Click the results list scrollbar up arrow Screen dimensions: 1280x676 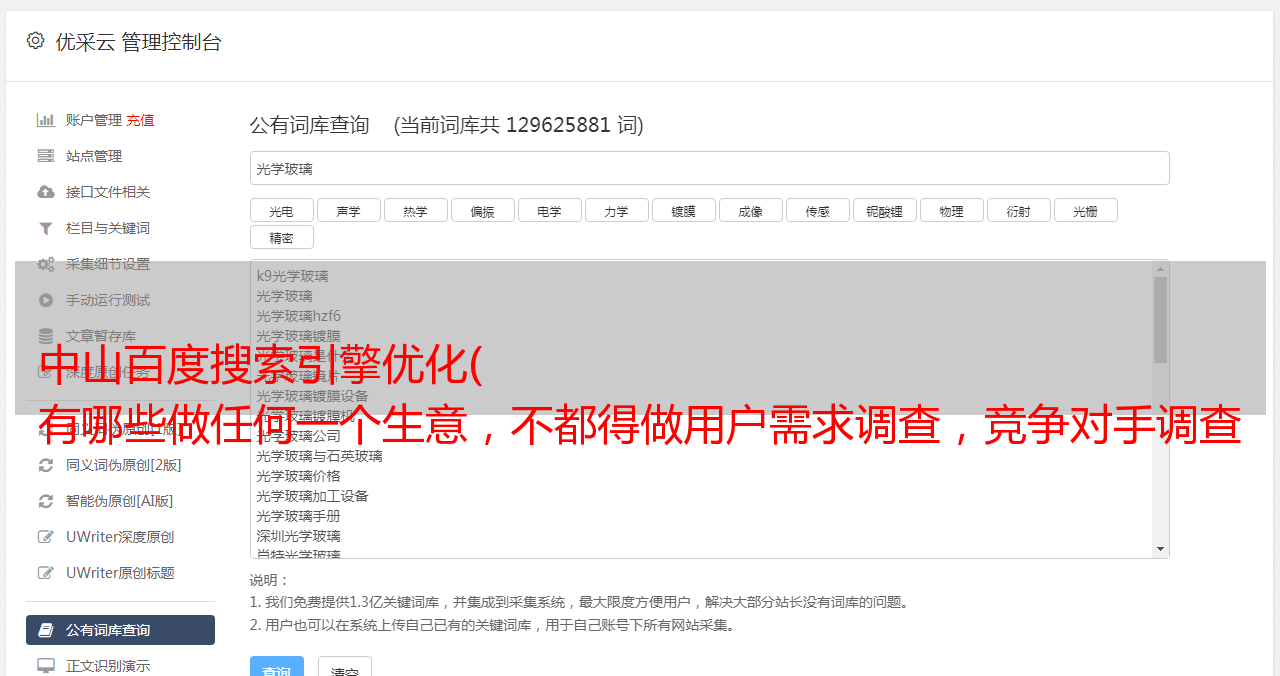pyautogui.click(x=1161, y=268)
